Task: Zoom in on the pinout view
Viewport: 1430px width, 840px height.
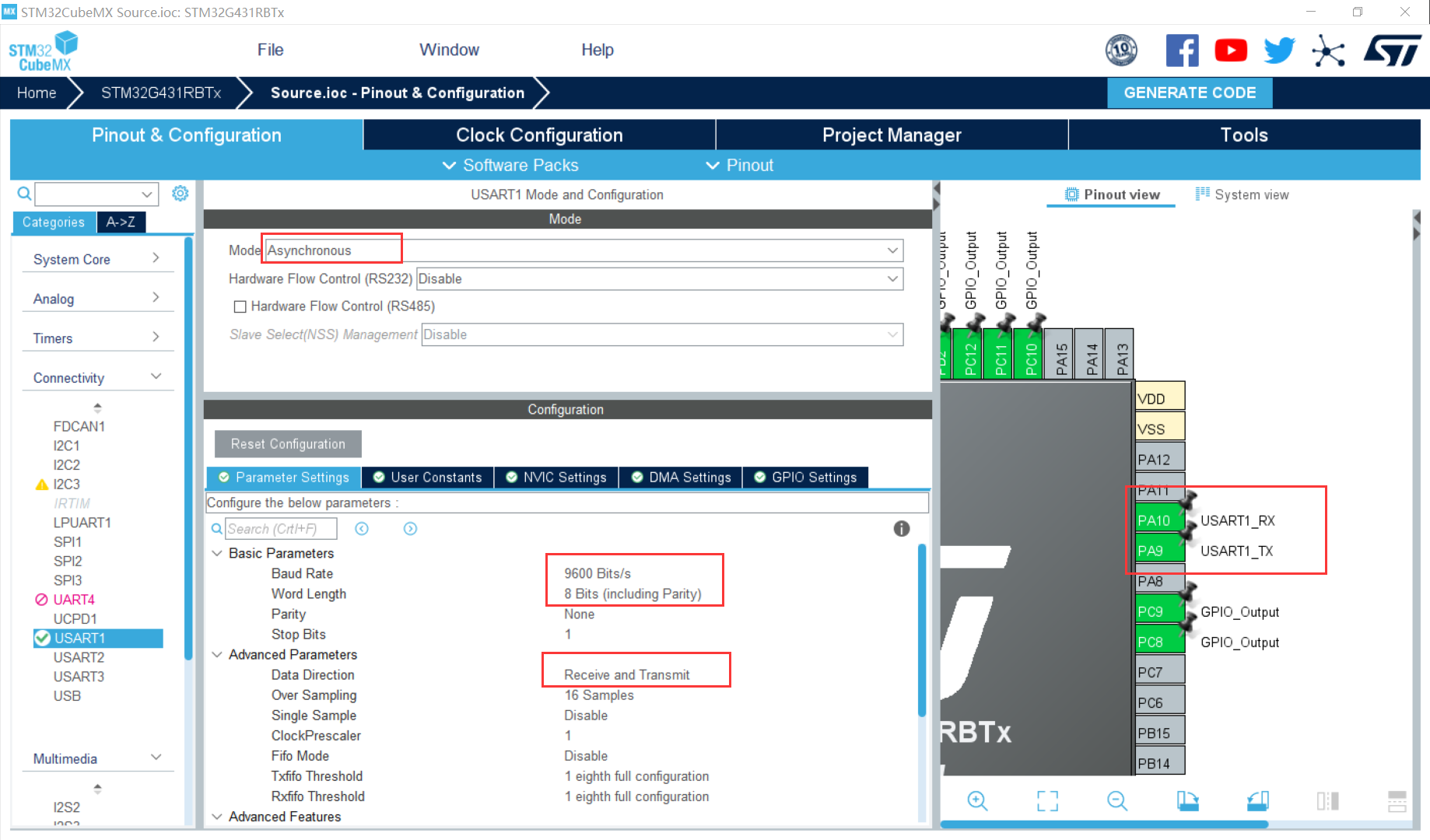Action: (x=977, y=800)
